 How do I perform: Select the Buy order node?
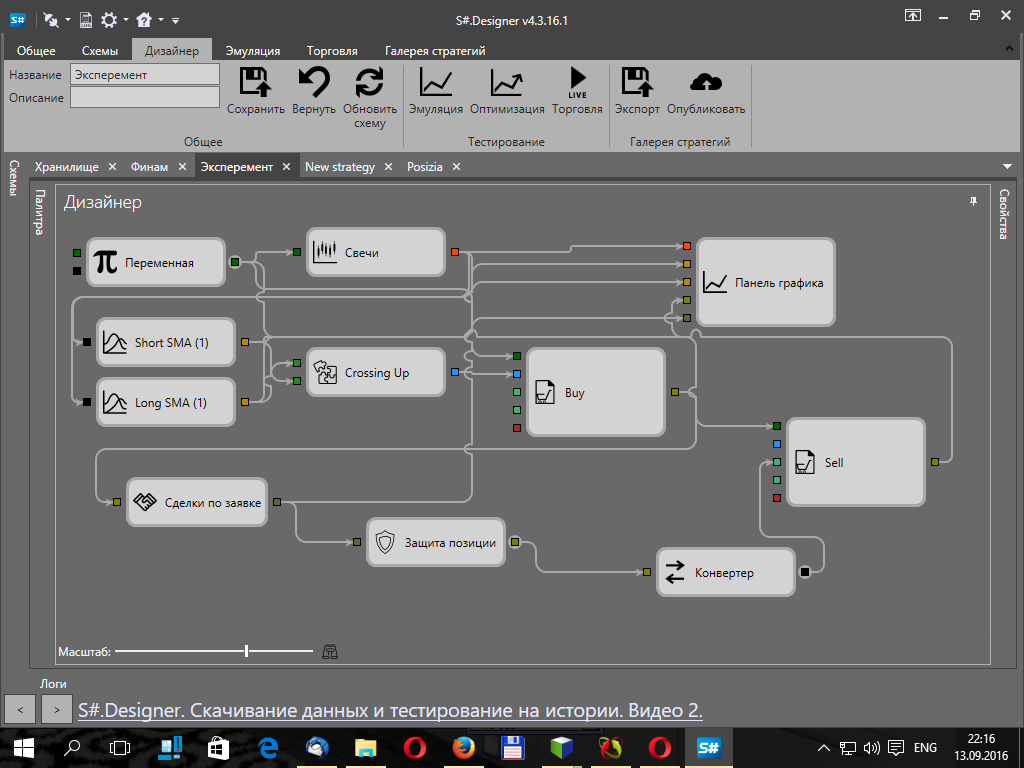(x=596, y=392)
